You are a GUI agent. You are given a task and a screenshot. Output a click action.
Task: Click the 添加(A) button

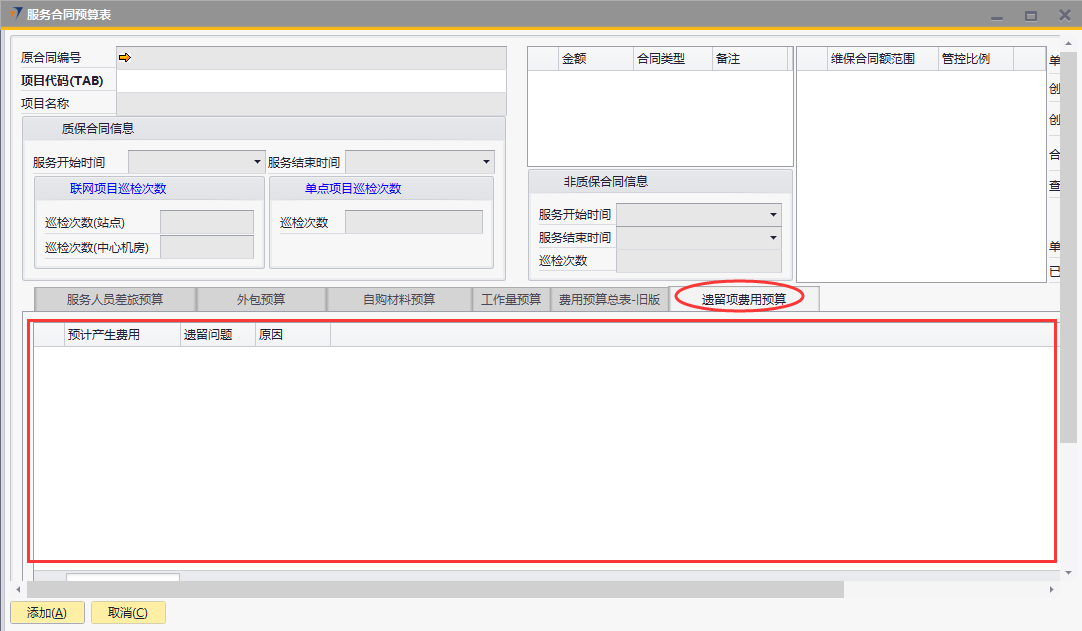pyautogui.click(x=47, y=613)
